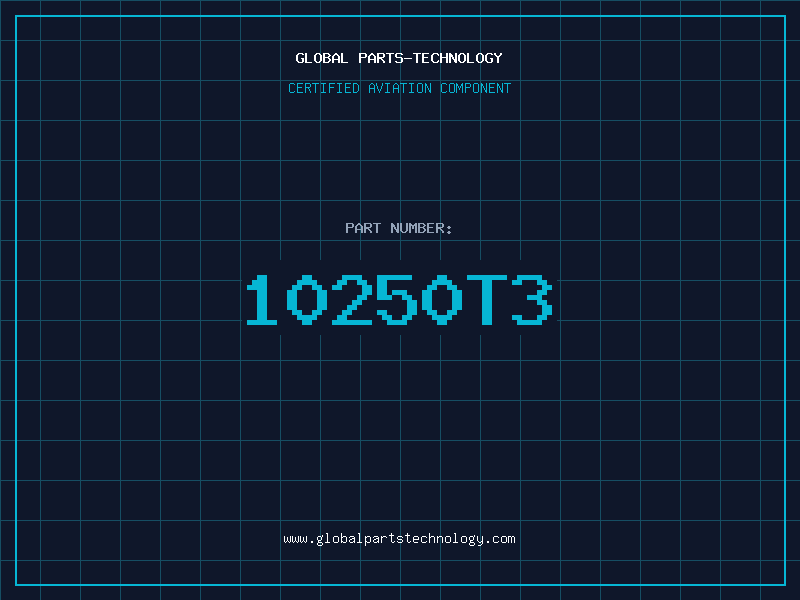Click the word CERTIFIED in the subtitle
The image size is (800, 600).
point(324,88)
